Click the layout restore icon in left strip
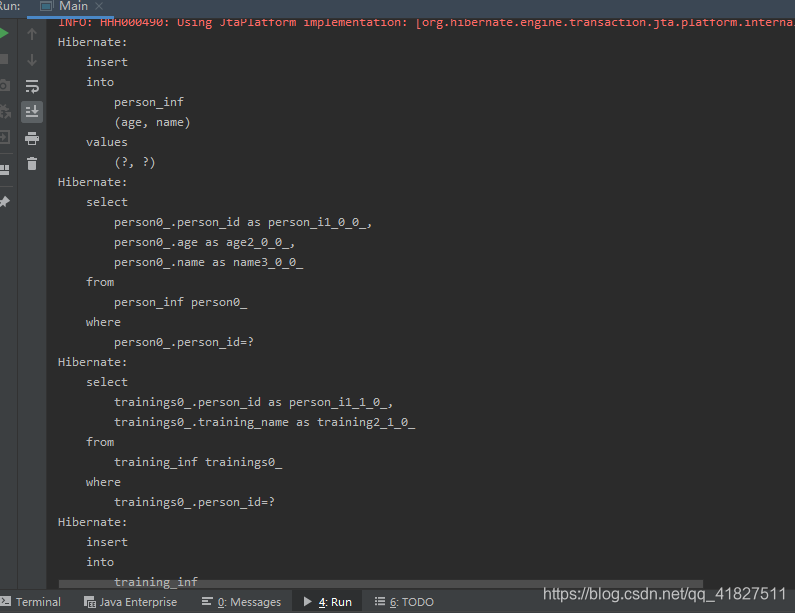This screenshot has width=795, height=613. tap(5, 170)
